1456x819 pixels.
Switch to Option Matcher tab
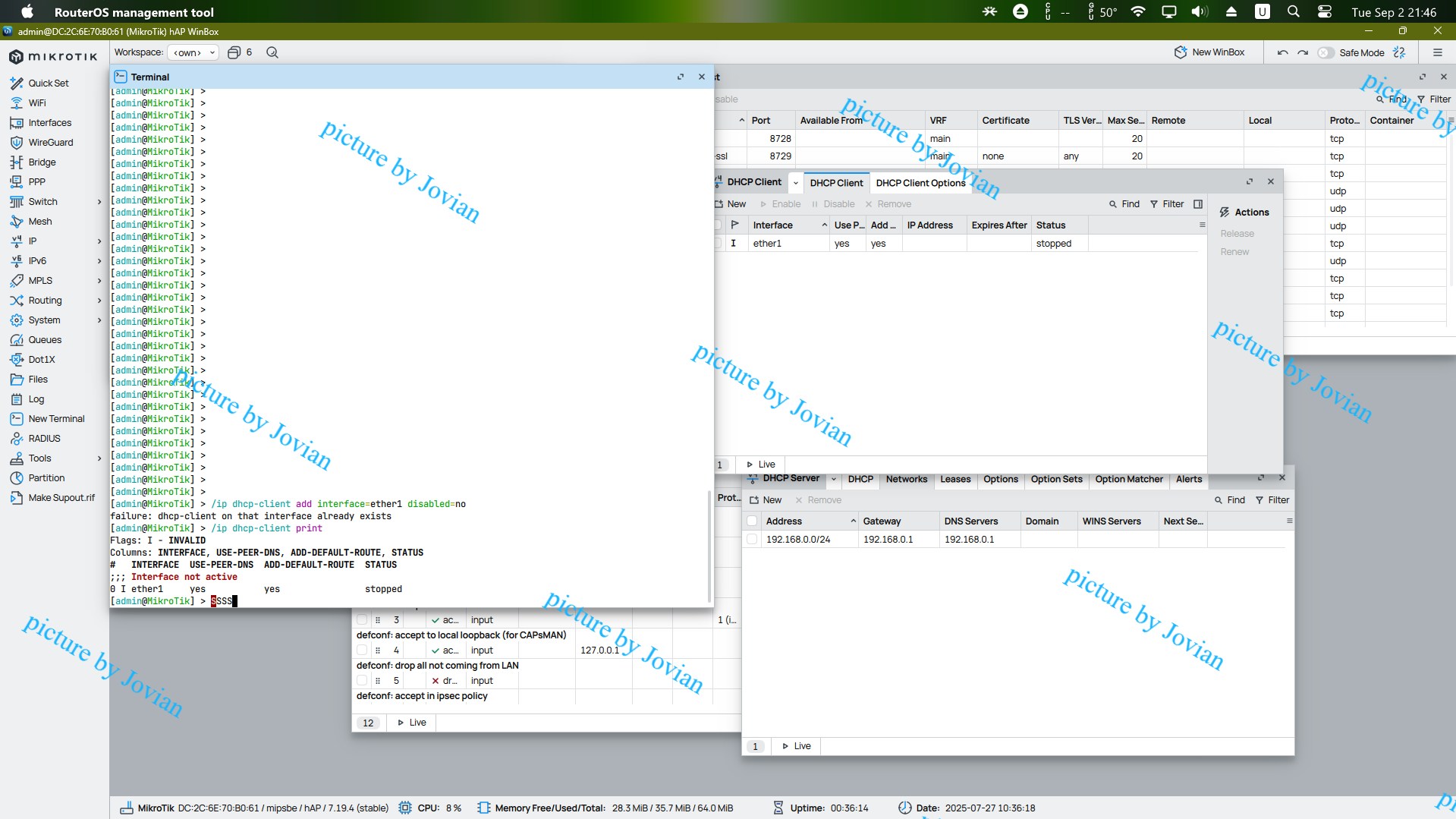[x=1129, y=480]
